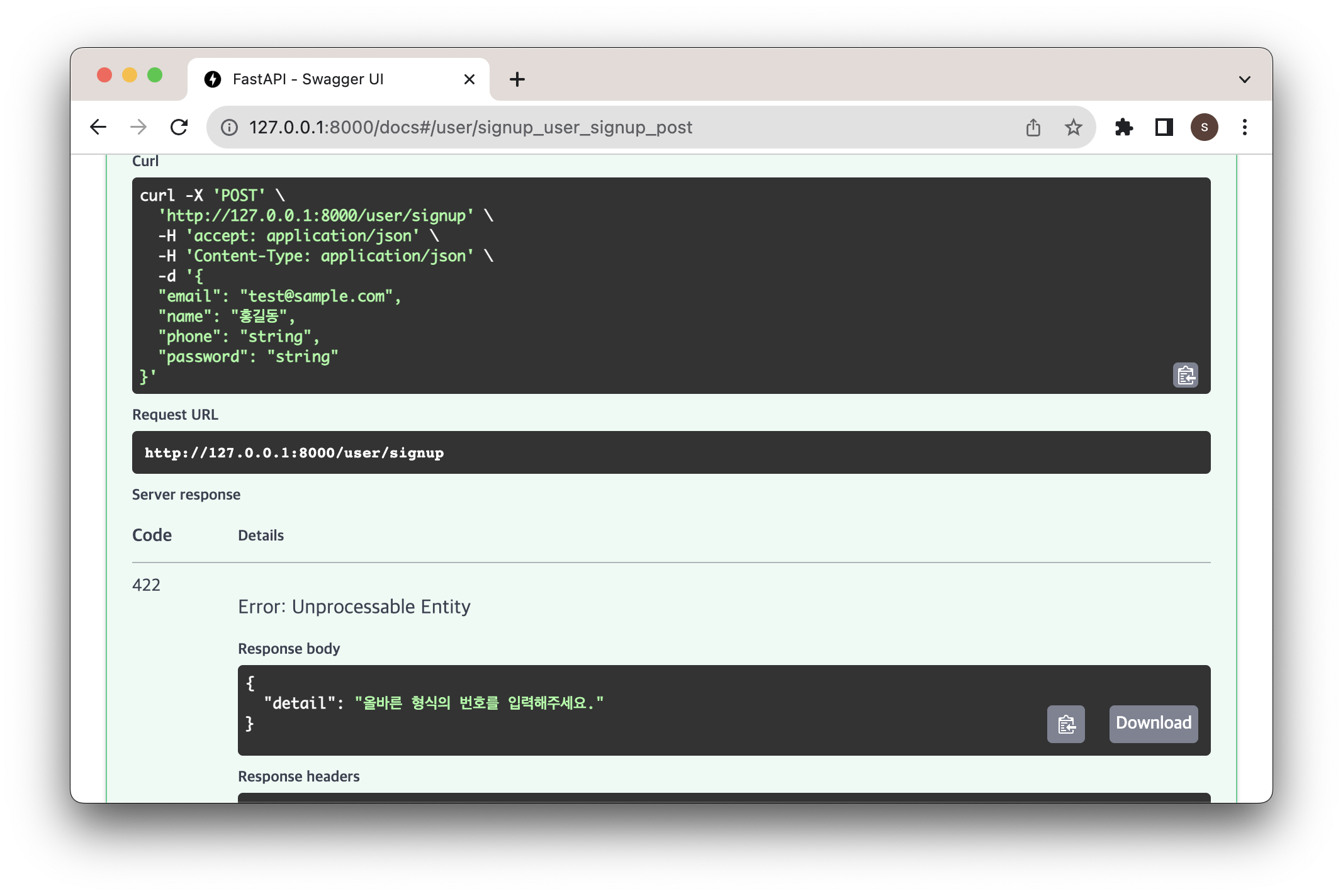Close the FastAPI Swagger UI tab
The width and height of the screenshot is (1343, 896).
(469, 79)
